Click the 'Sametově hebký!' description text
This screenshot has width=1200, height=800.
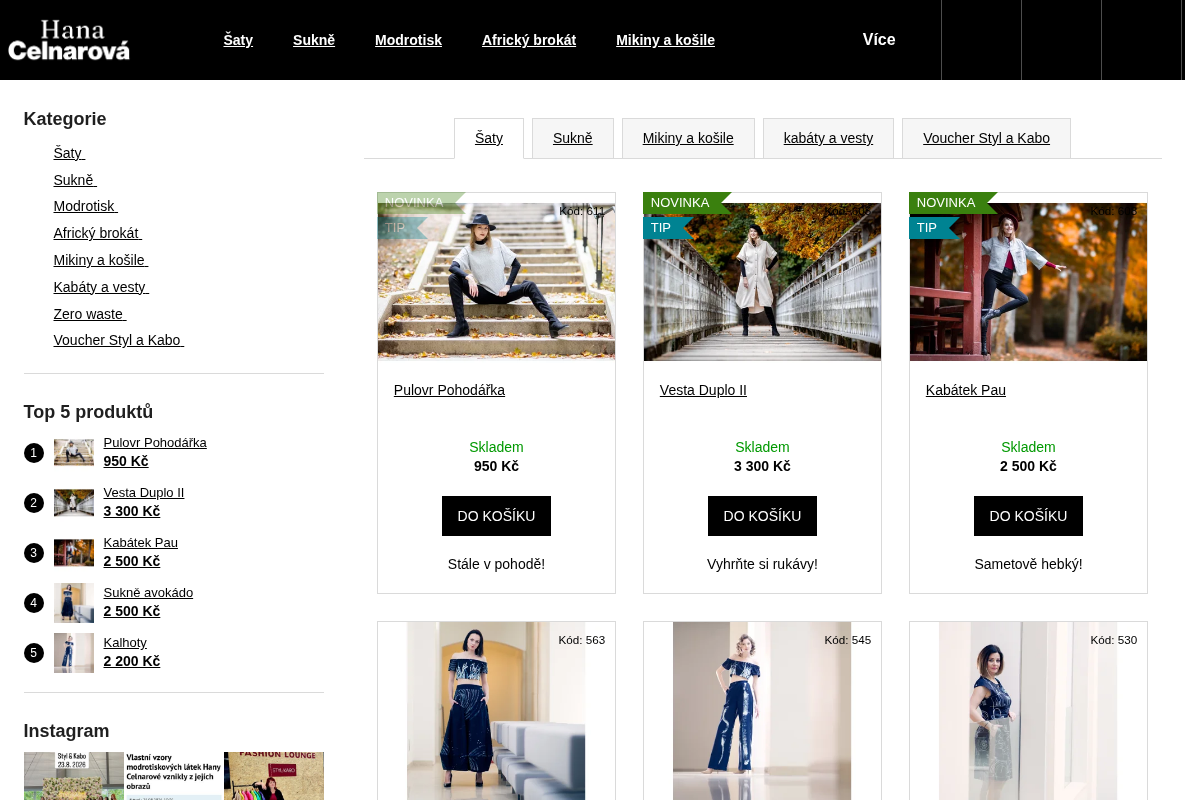pyautogui.click(x=1028, y=564)
